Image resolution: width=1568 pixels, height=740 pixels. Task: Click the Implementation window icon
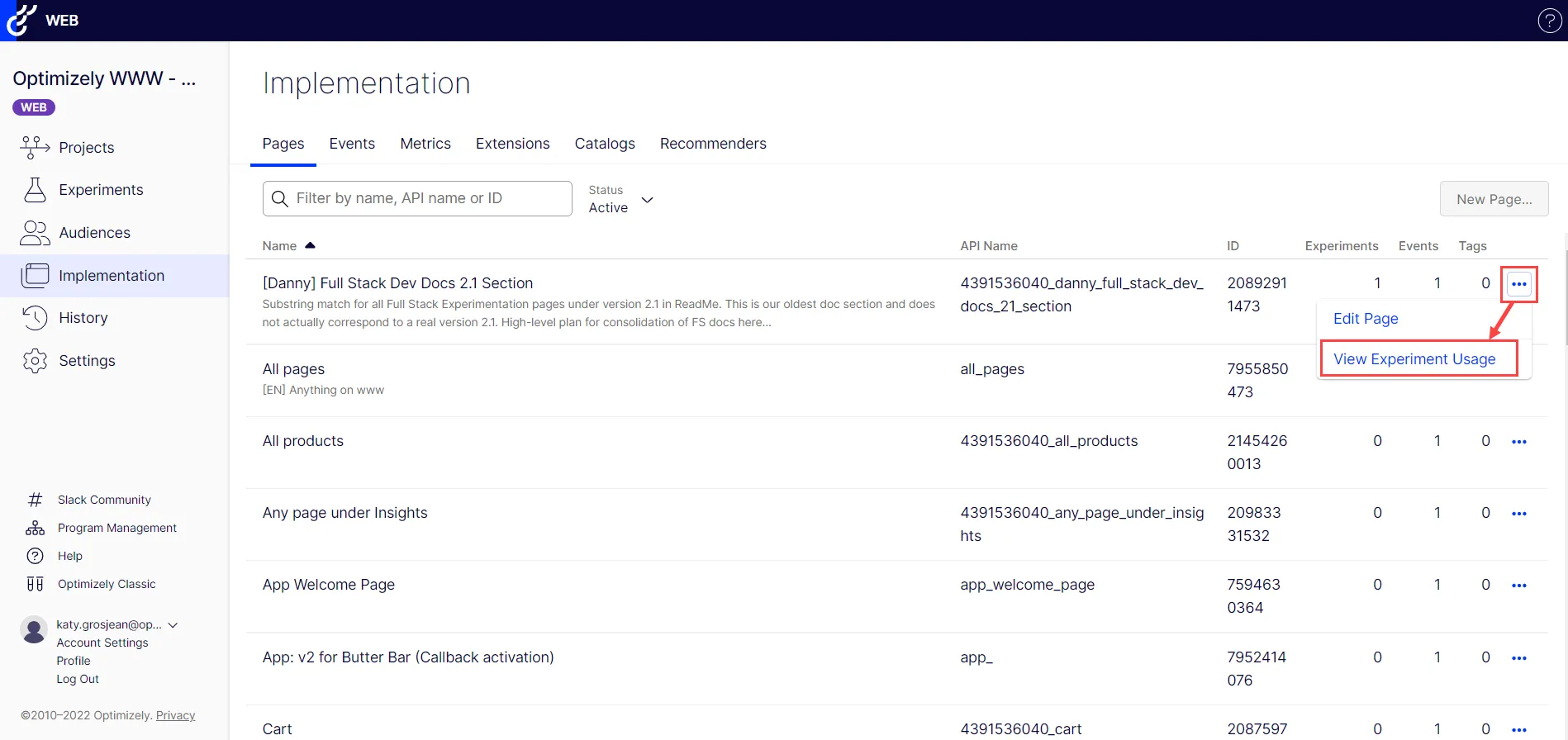coord(35,276)
